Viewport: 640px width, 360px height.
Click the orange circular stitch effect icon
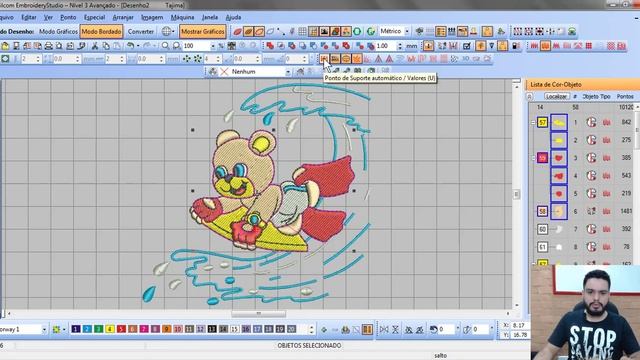(x=346, y=59)
